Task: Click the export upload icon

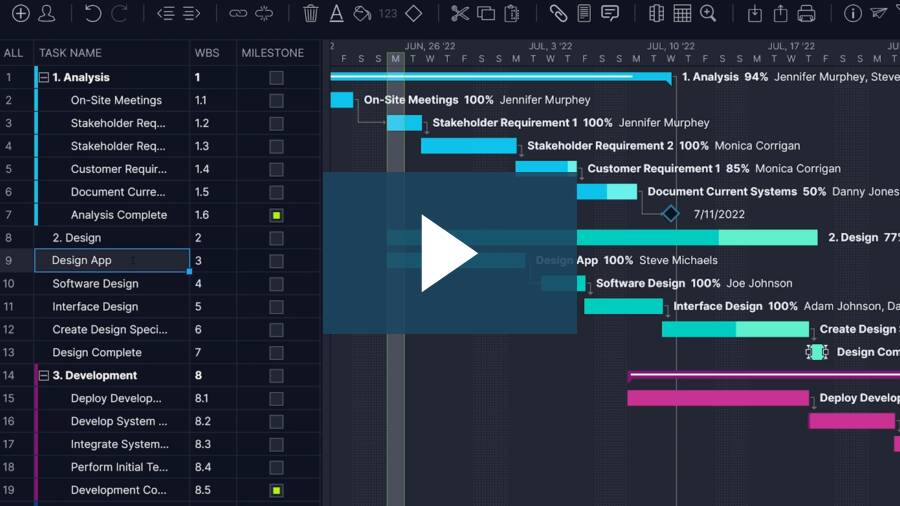Action: (781, 13)
